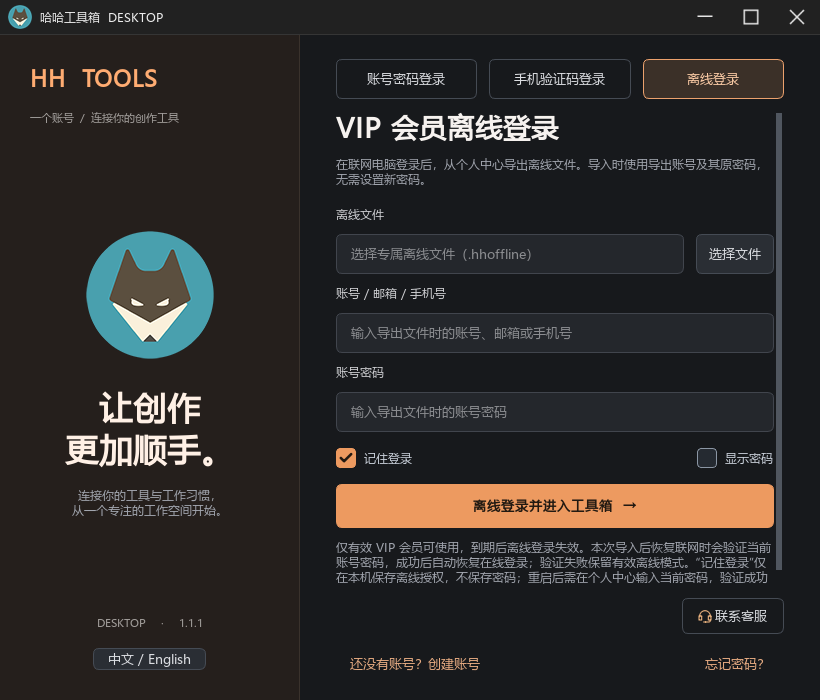Image resolution: width=820 pixels, height=700 pixels.
Task: Click the 选择文件 button
Action: click(735, 254)
